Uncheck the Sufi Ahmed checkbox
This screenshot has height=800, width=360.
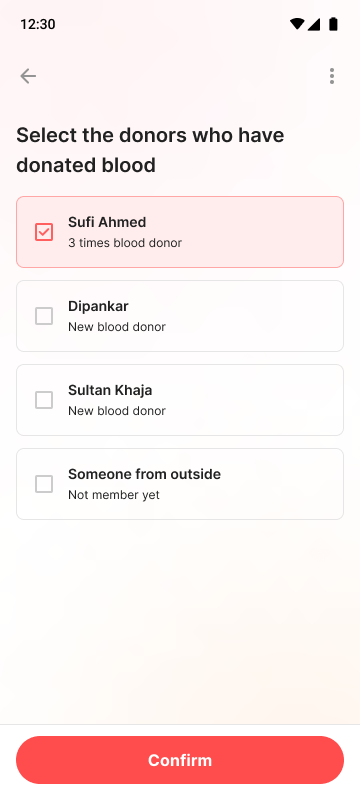(44, 232)
